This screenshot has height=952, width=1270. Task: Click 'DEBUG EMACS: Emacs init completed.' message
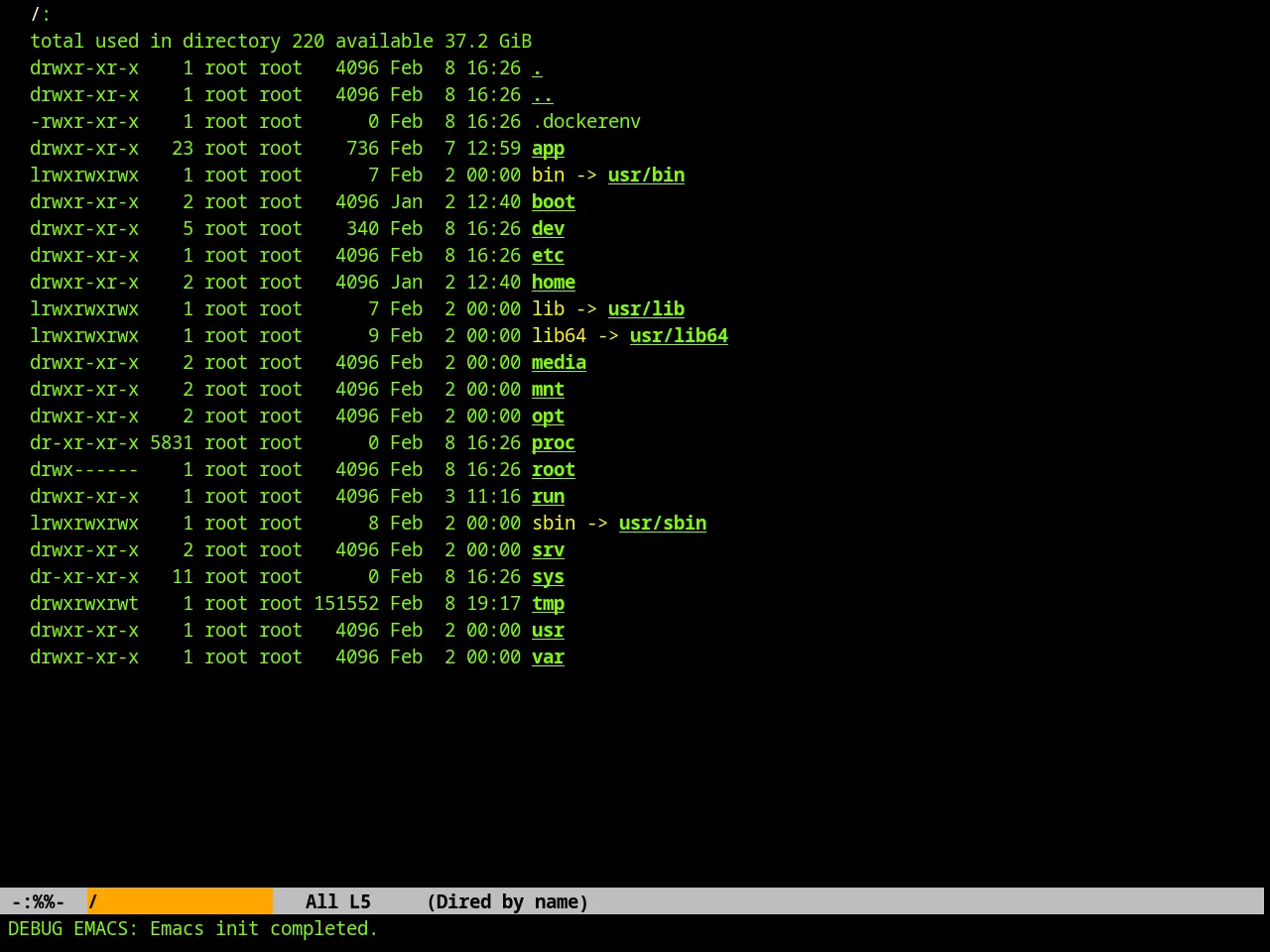point(193,929)
